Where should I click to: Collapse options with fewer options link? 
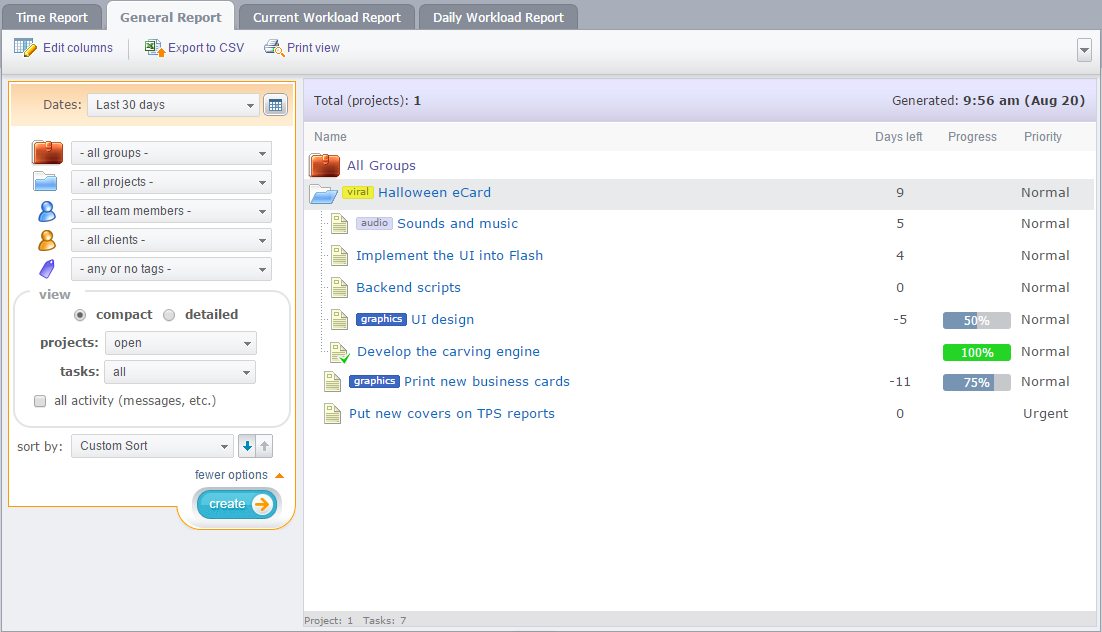pyautogui.click(x=232, y=475)
